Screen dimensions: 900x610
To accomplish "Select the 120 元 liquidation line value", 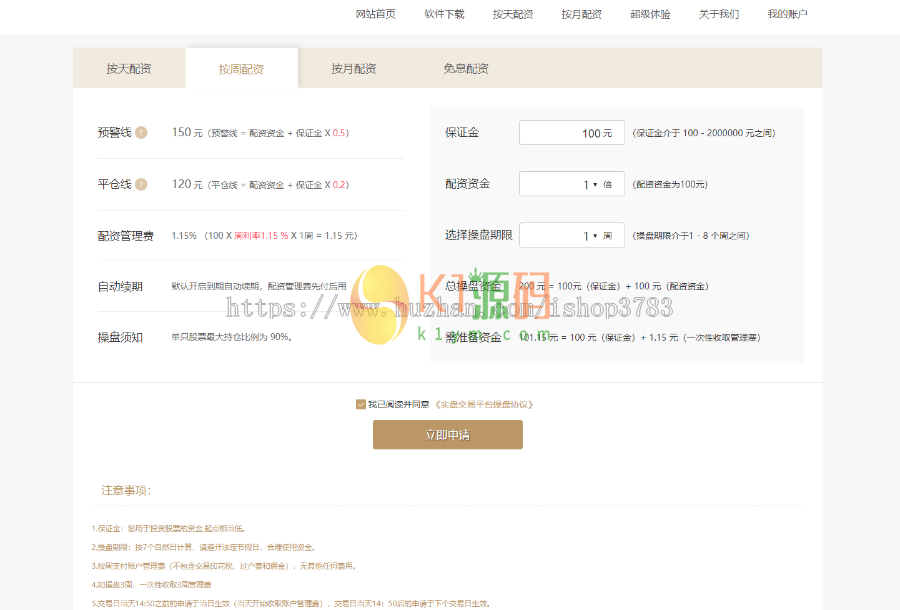I will [187, 184].
